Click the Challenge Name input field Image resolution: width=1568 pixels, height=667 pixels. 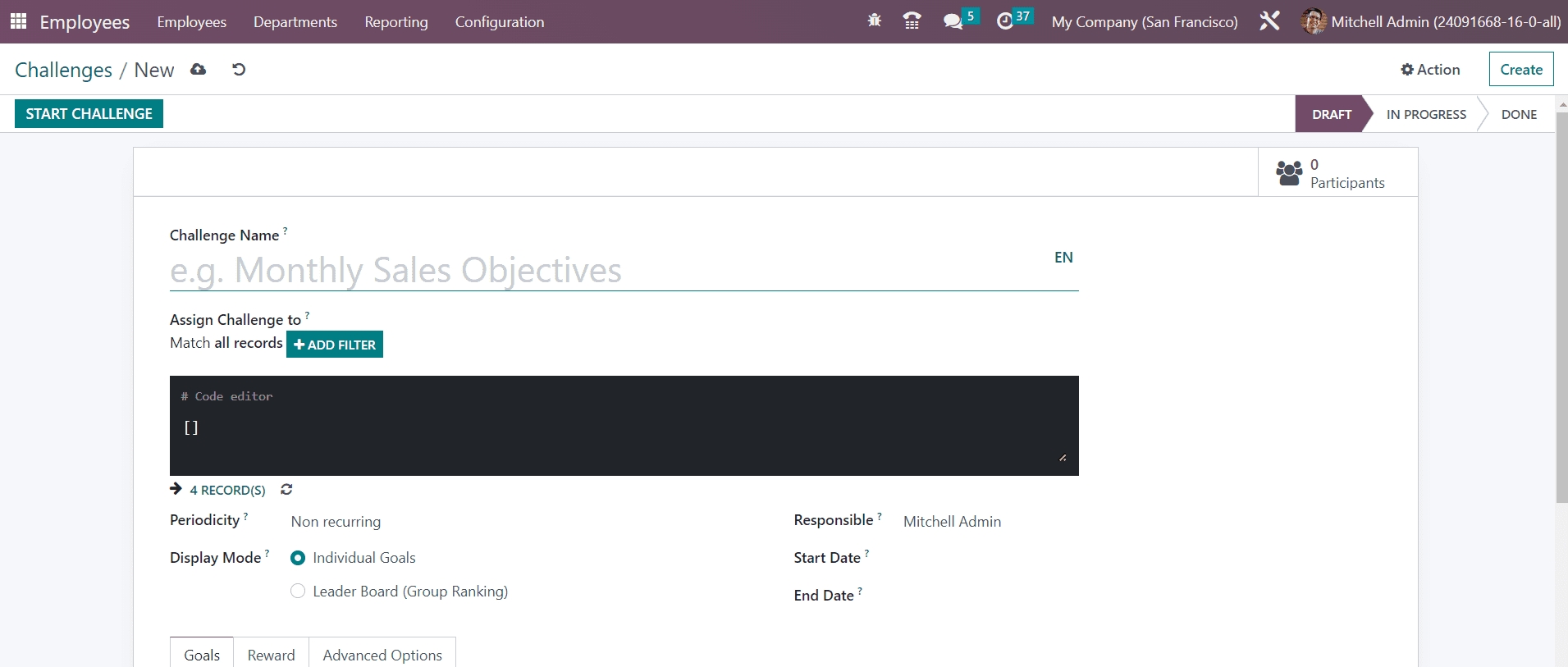point(607,271)
